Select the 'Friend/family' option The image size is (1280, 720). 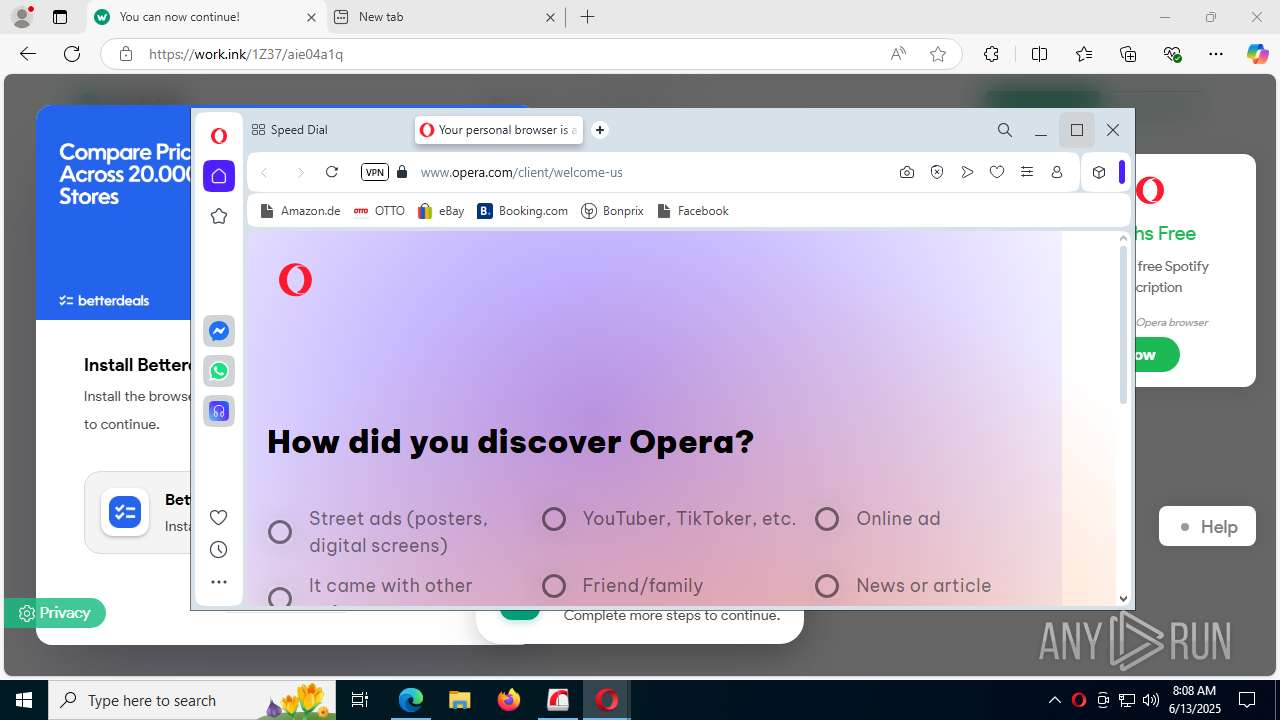(x=554, y=586)
